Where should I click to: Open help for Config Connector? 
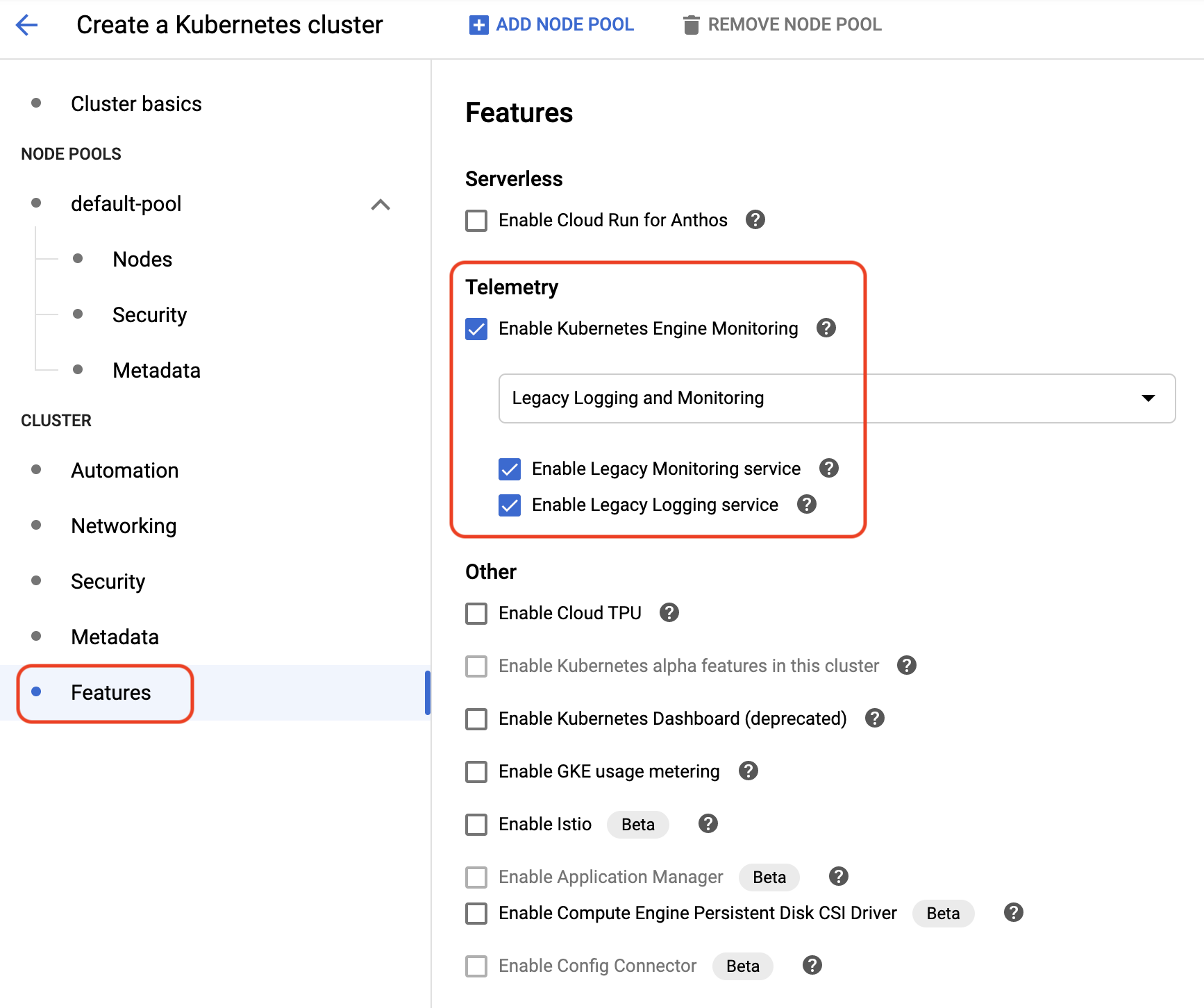(812, 965)
